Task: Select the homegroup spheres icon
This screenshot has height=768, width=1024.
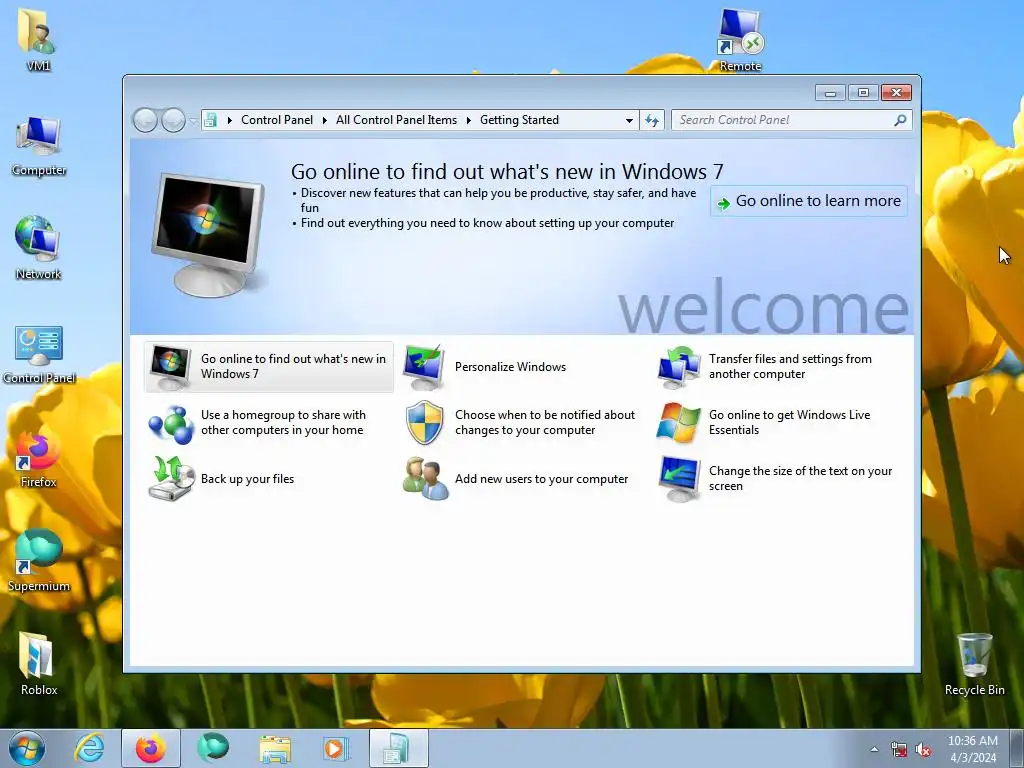Action: pos(170,424)
